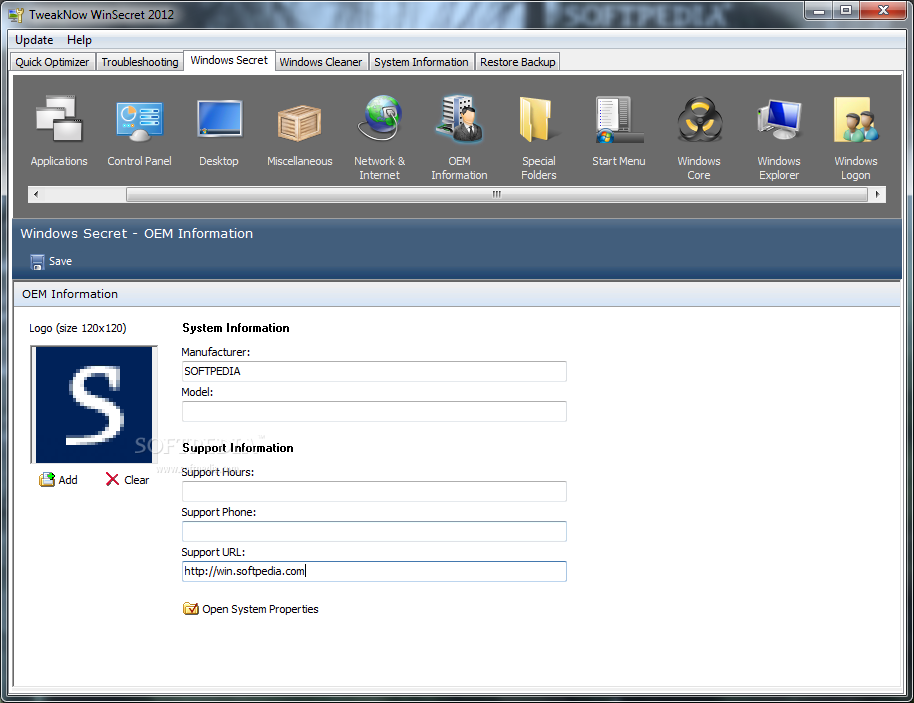Click the Save button label
The image size is (914, 703).
[x=61, y=261]
